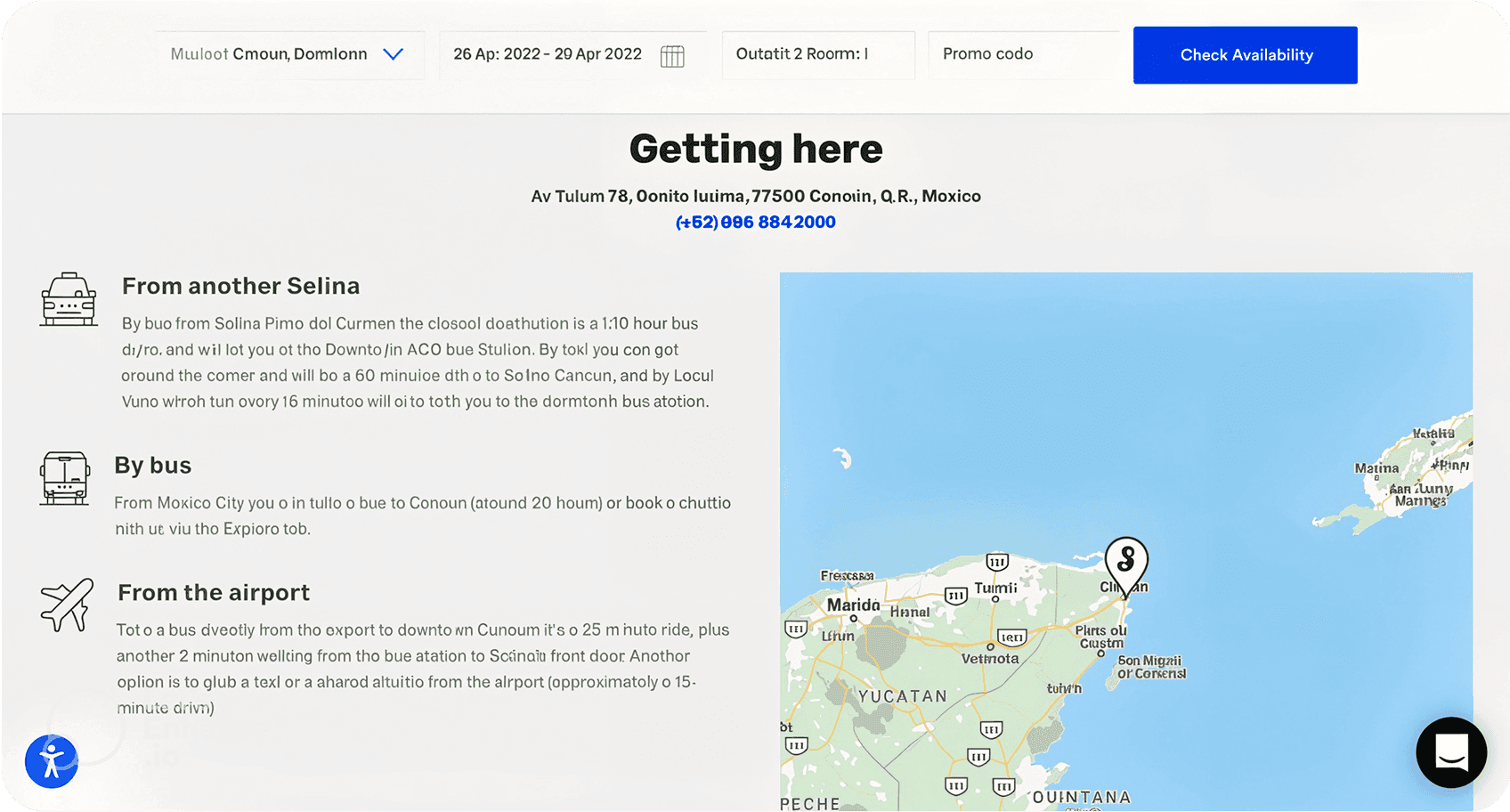Focus the Promo code field
The width and height of the screenshot is (1510, 812).
(x=1023, y=54)
